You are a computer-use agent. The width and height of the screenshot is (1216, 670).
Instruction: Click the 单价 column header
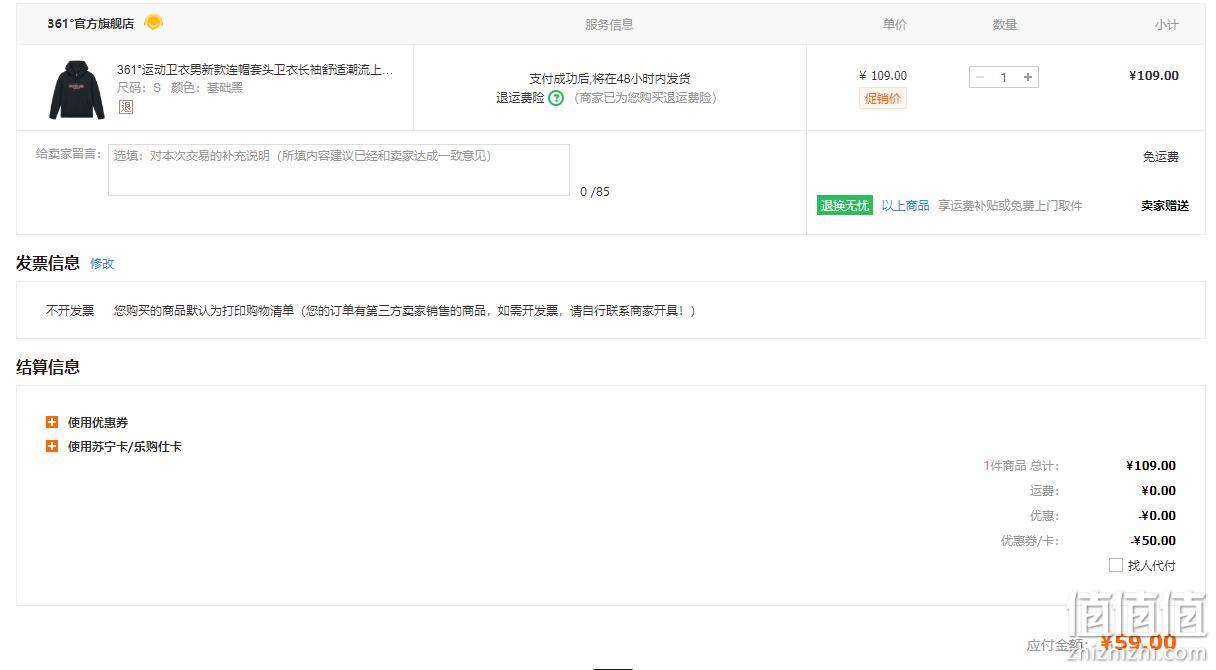[x=895, y=25]
